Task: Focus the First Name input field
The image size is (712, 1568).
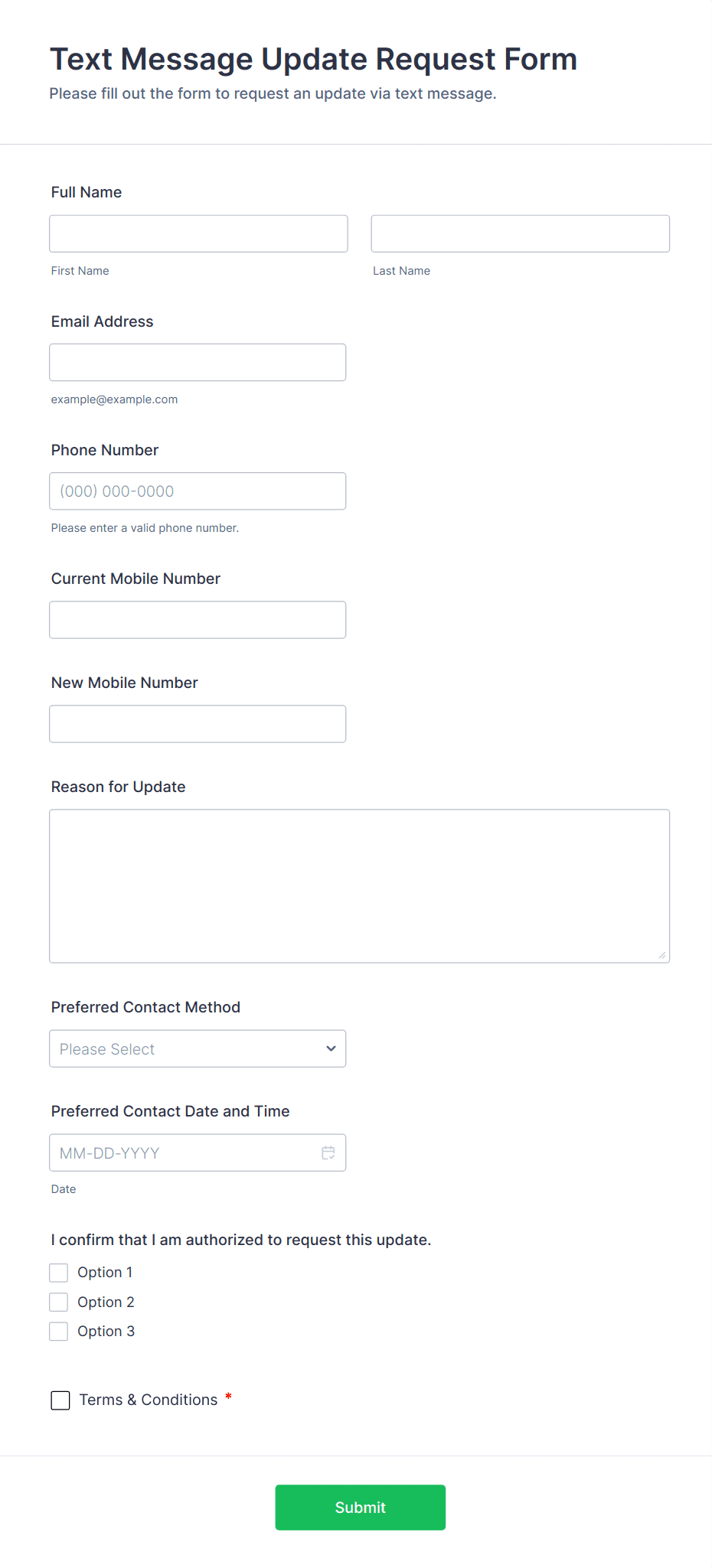Action: (198, 233)
